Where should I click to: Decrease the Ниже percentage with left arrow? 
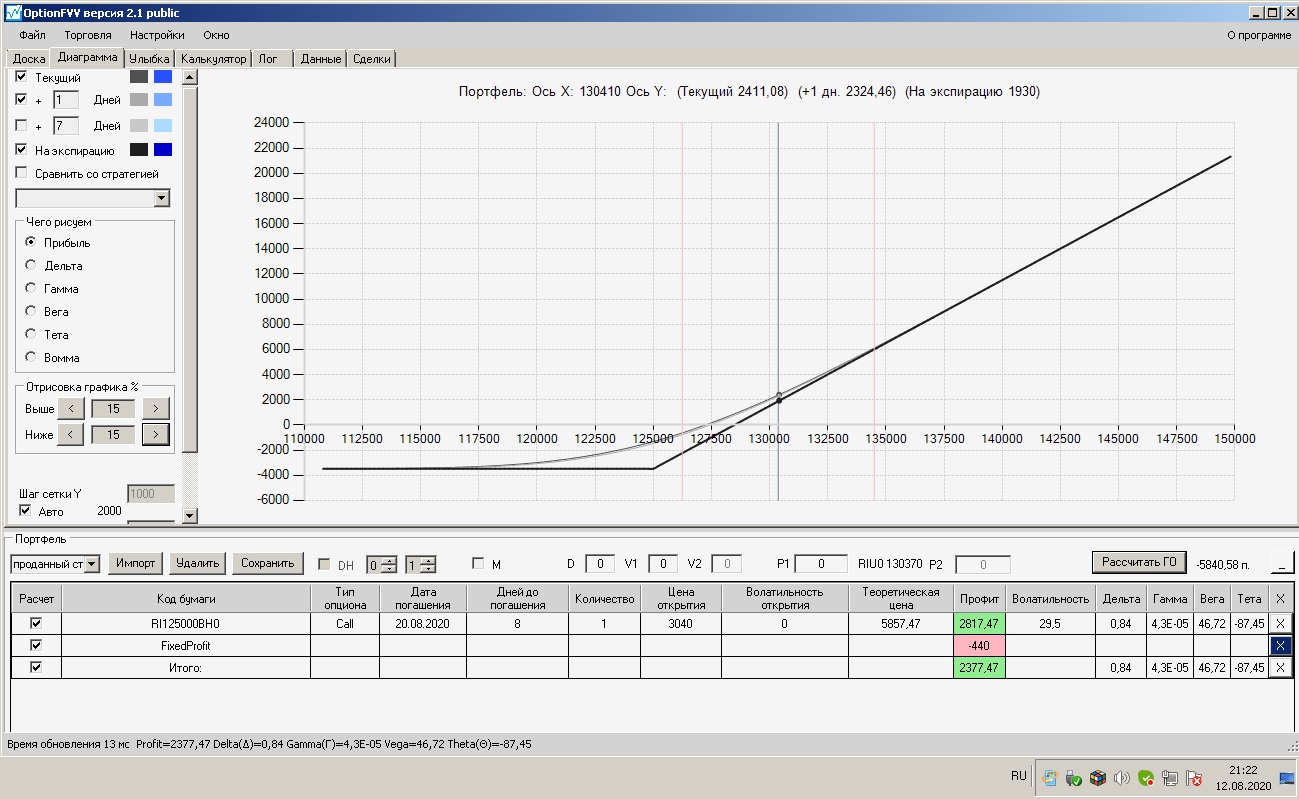coord(70,434)
